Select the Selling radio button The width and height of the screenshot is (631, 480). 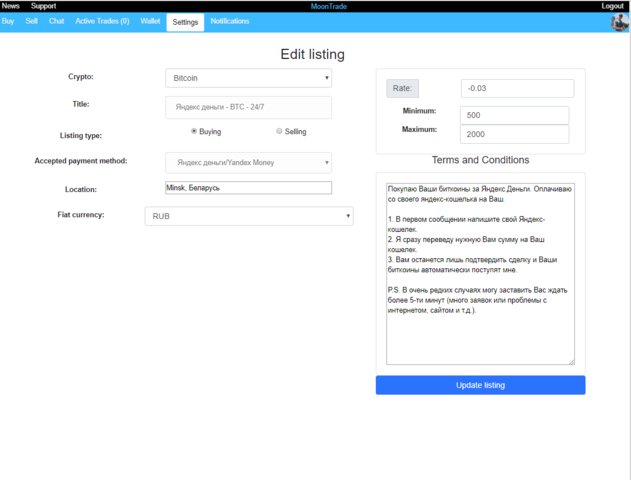(x=279, y=131)
